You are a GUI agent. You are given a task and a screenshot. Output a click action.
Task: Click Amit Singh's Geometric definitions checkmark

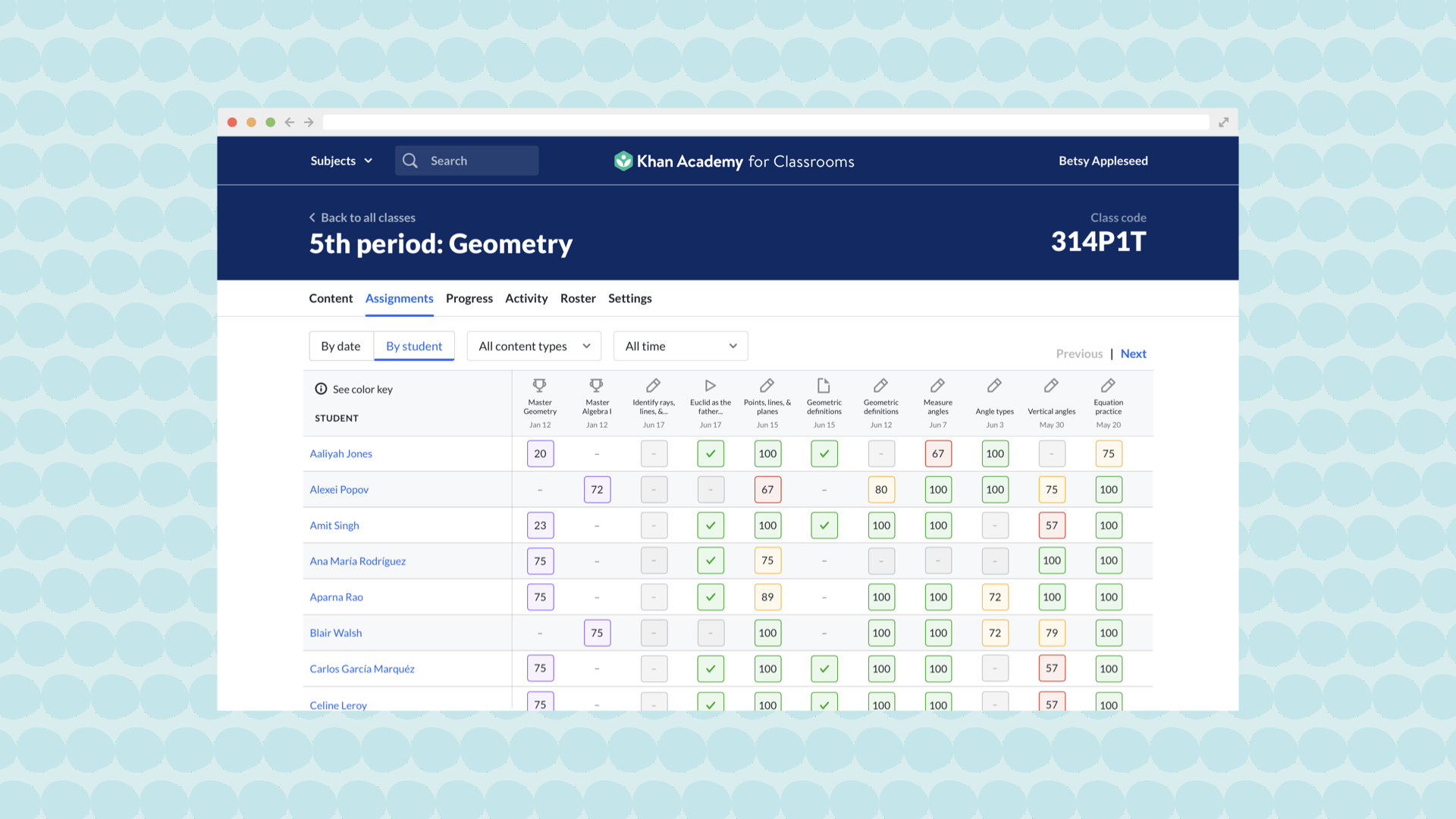click(x=824, y=525)
